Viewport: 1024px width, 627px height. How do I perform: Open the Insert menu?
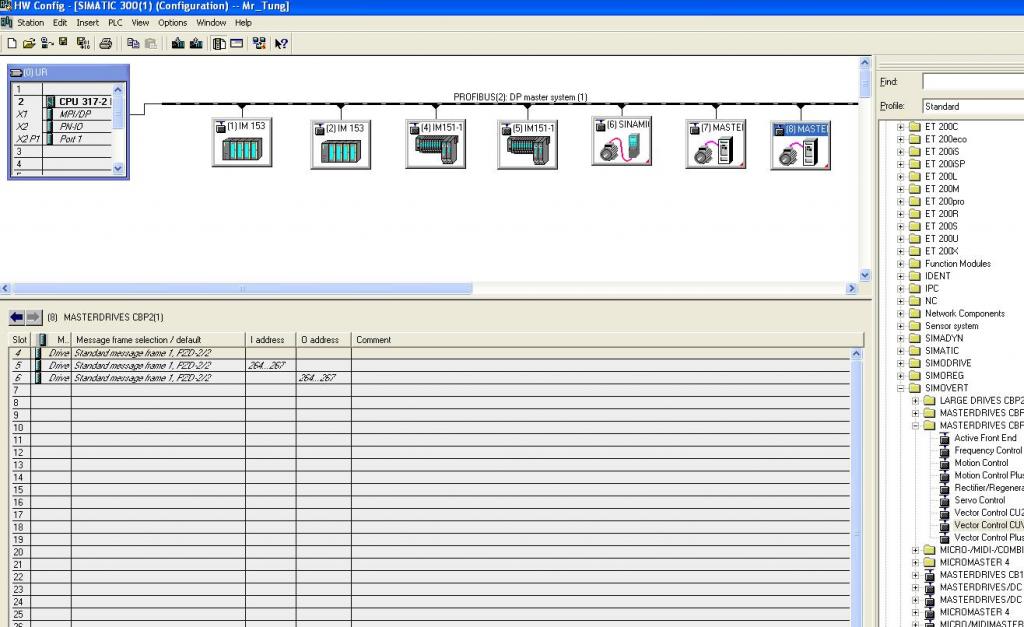coord(88,22)
